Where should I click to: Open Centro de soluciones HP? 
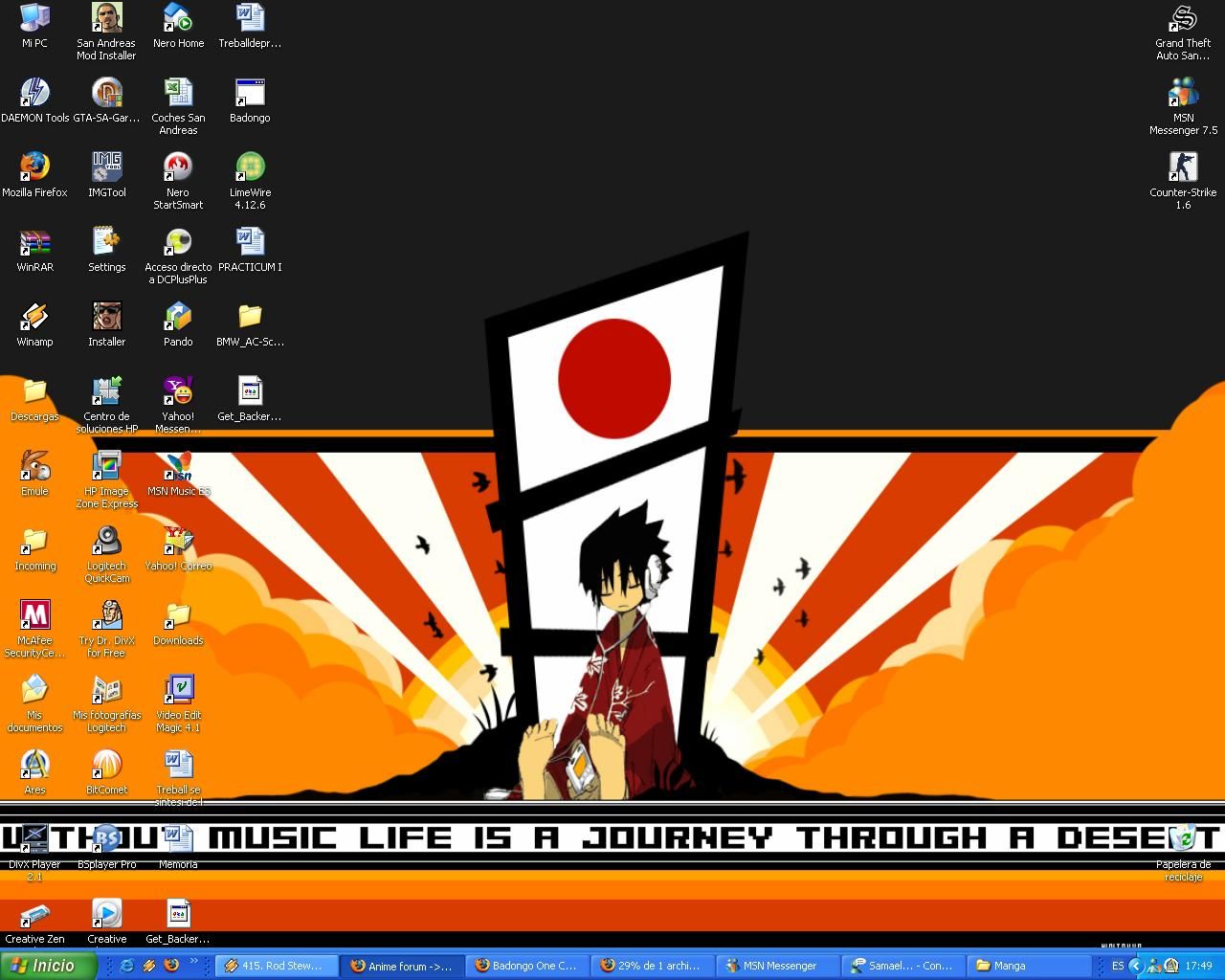point(106,405)
